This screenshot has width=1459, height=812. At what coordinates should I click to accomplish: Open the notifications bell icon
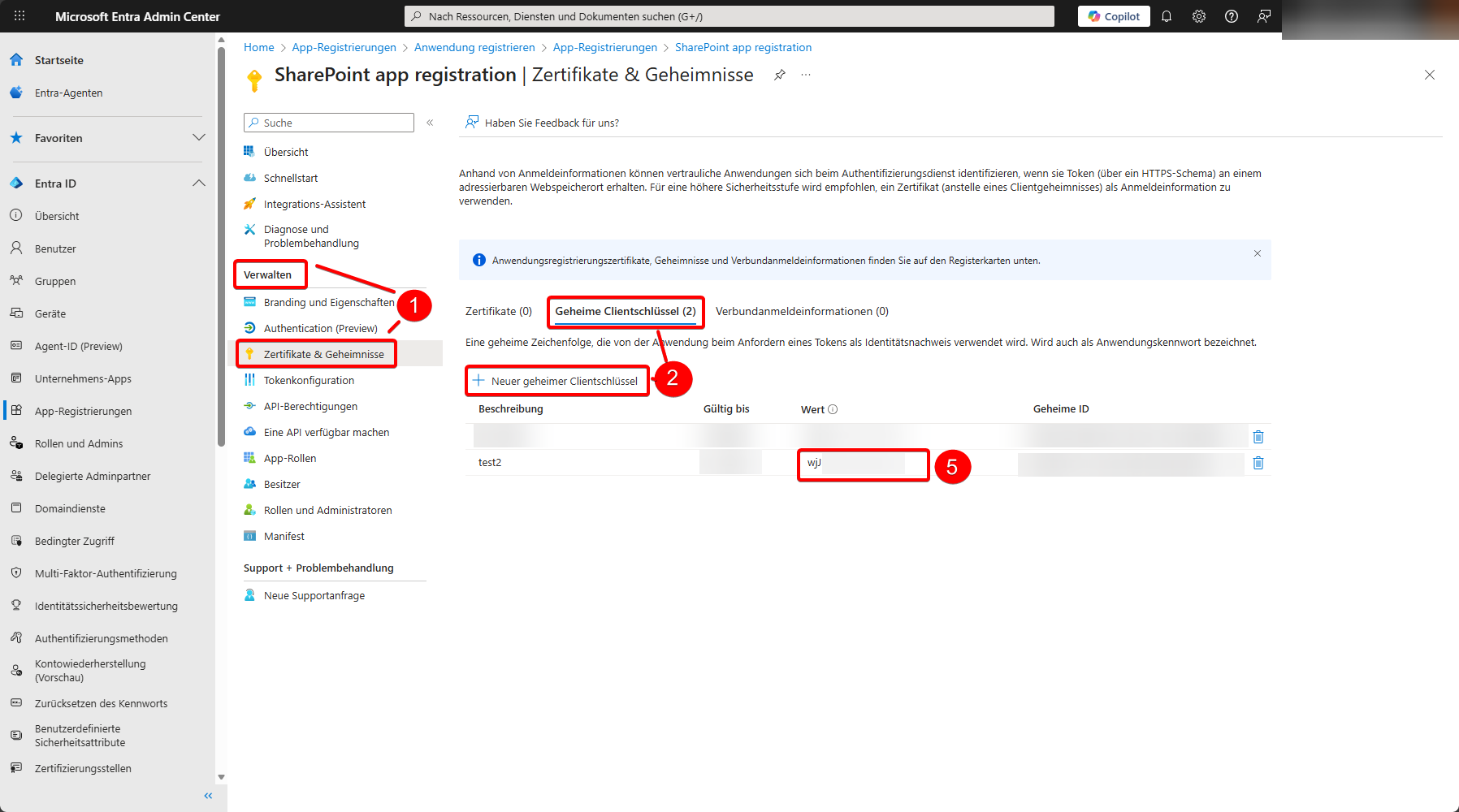1167,16
